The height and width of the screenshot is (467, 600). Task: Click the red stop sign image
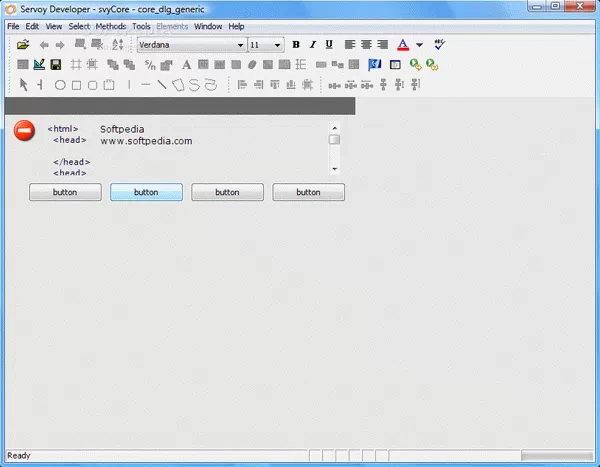click(24, 131)
